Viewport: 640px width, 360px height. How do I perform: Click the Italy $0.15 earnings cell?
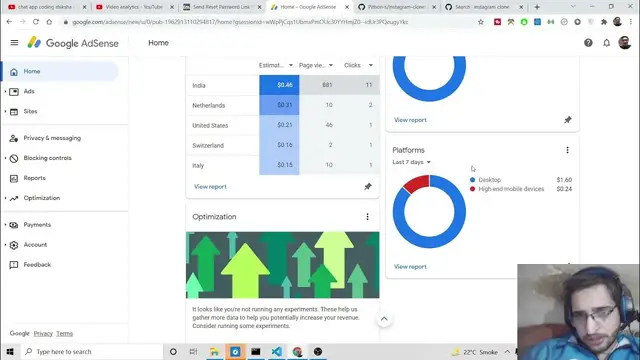(279, 165)
